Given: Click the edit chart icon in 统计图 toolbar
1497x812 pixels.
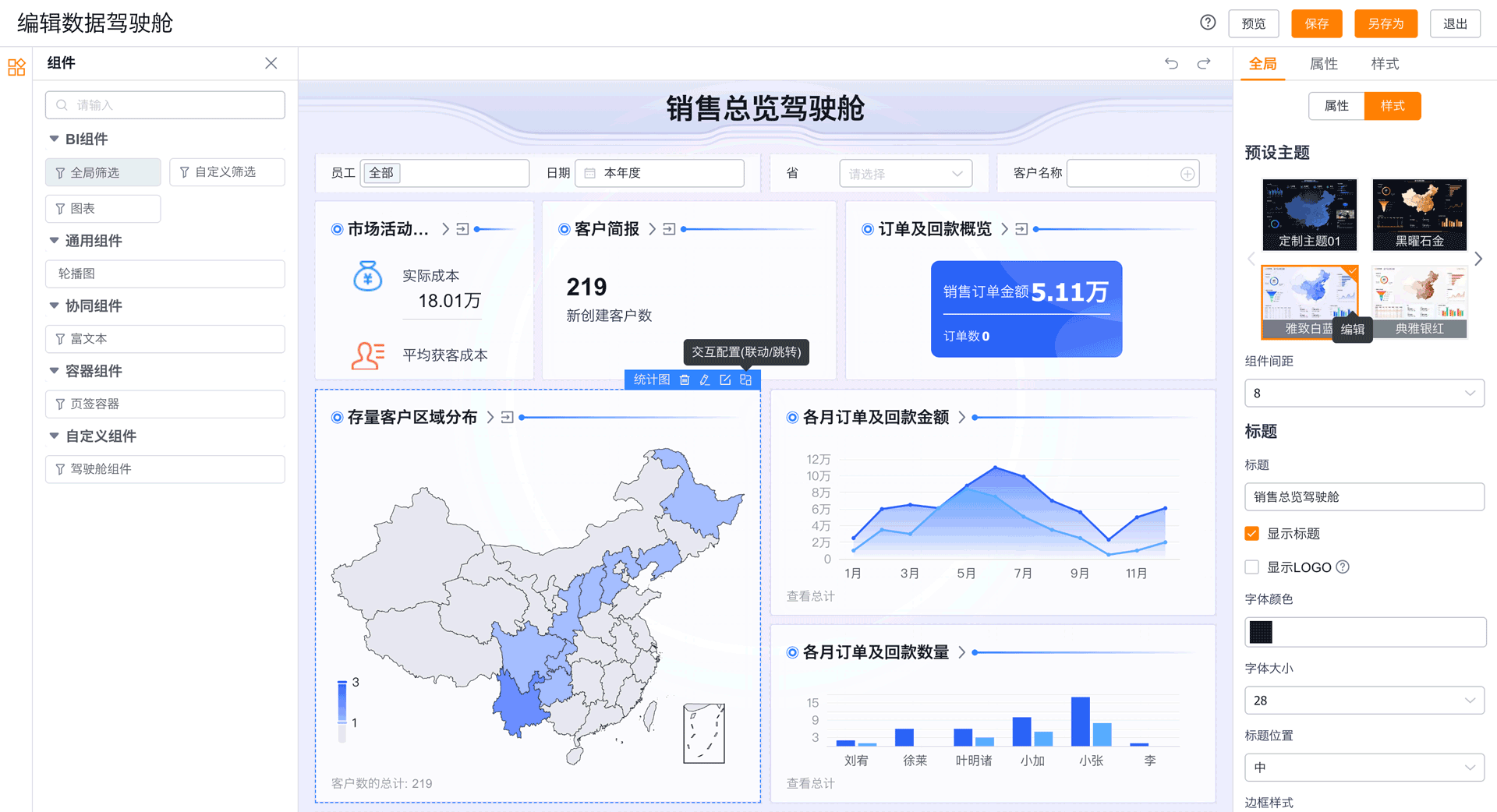Looking at the screenshot, I should tap(725, 380).
